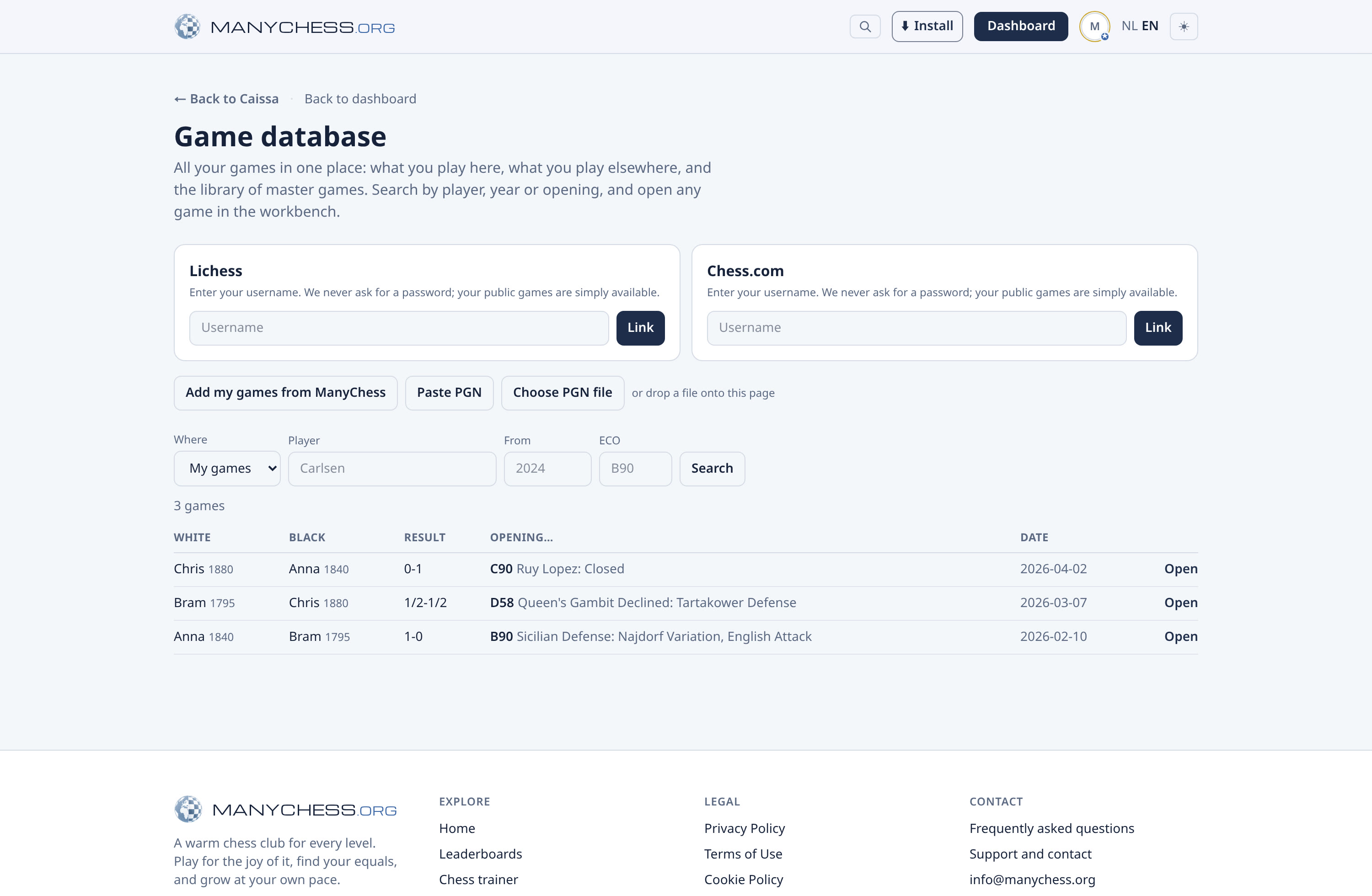Open the Dashboard button
The height and width of the screenshot is (896, 1372).
pyautogui.click(x=1021, y=27)
